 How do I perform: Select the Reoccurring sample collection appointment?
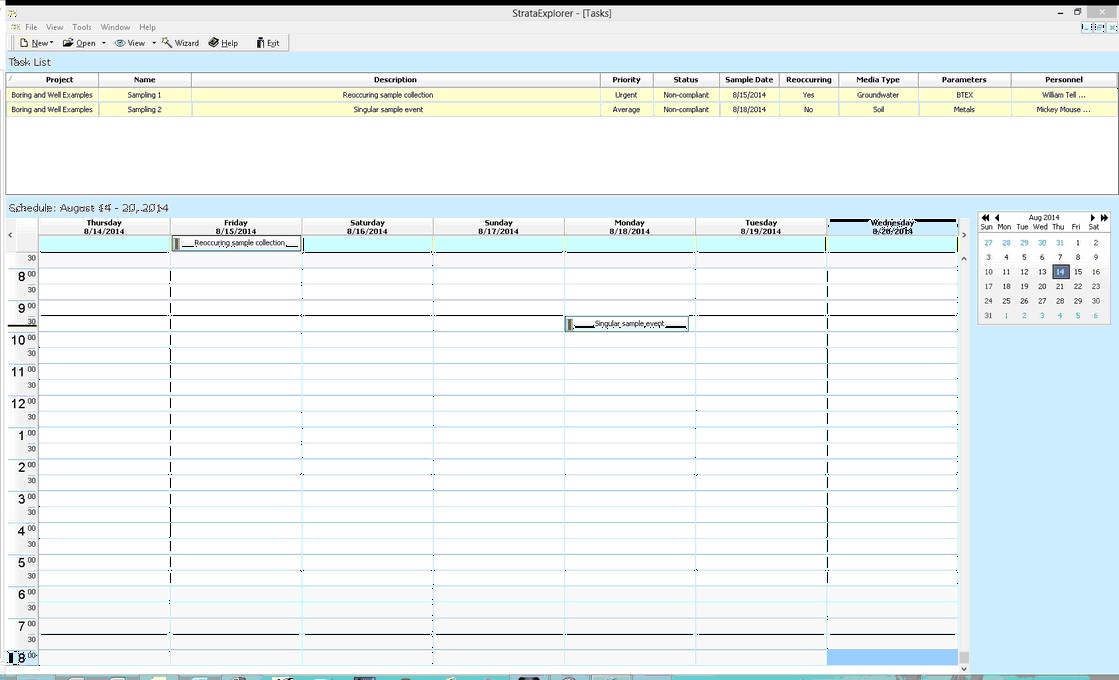point(238,243)
